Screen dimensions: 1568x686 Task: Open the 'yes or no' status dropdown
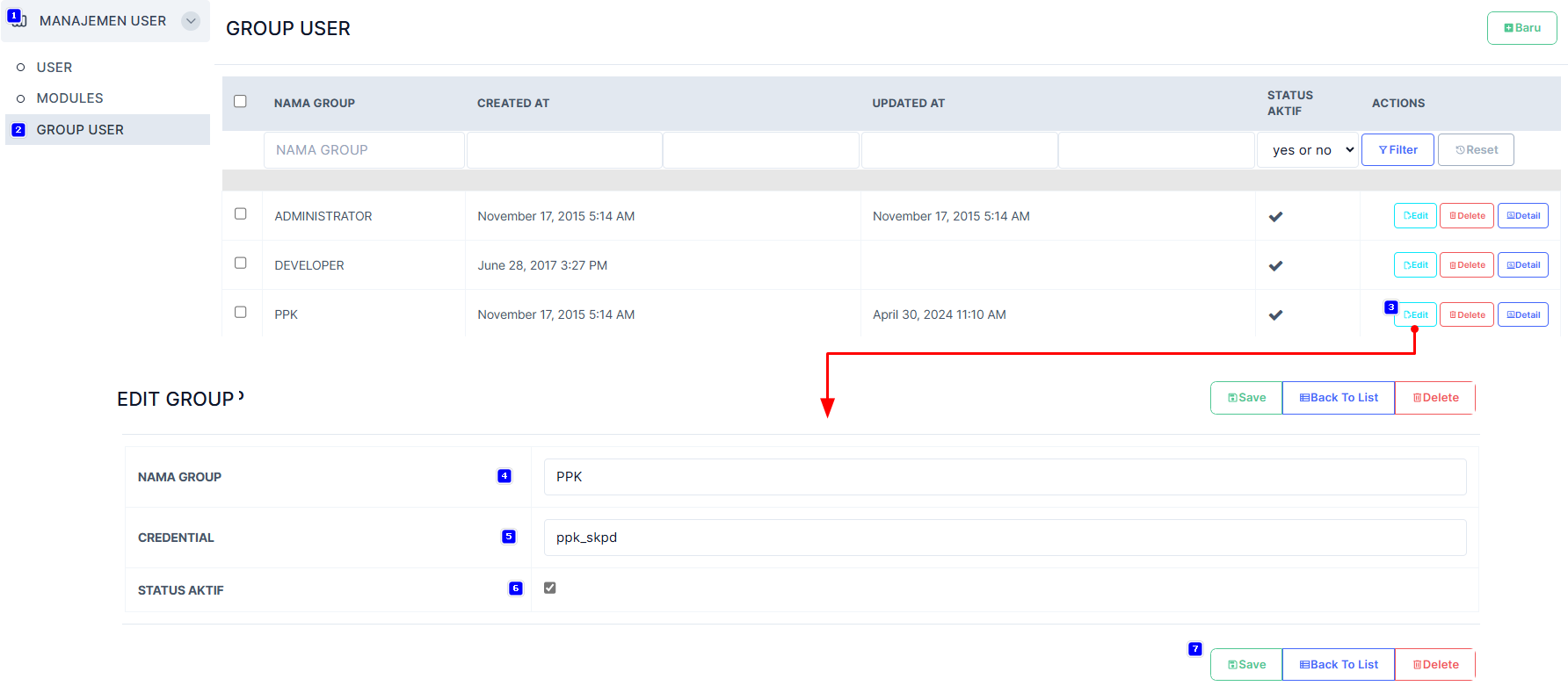point(1308,150)
